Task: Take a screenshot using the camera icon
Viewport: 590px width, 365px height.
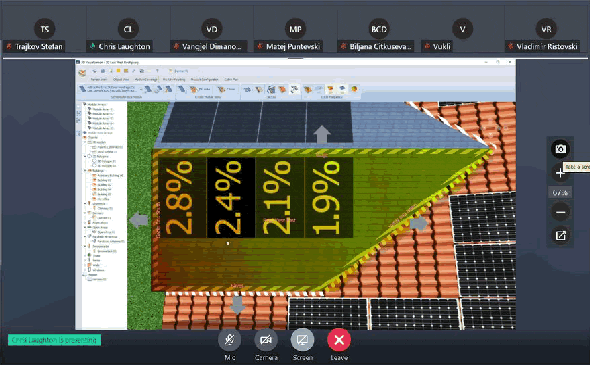Action: [560, 149]
